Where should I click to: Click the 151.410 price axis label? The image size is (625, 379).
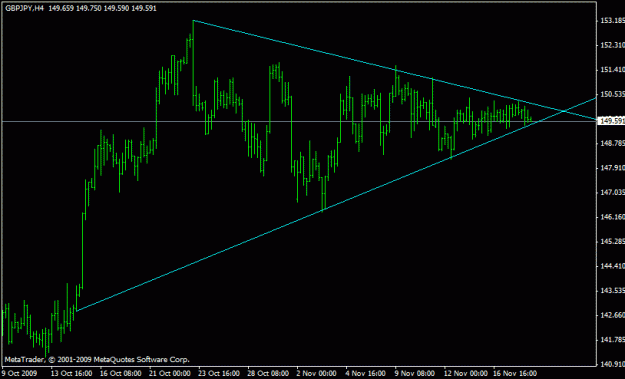[612, 70]
